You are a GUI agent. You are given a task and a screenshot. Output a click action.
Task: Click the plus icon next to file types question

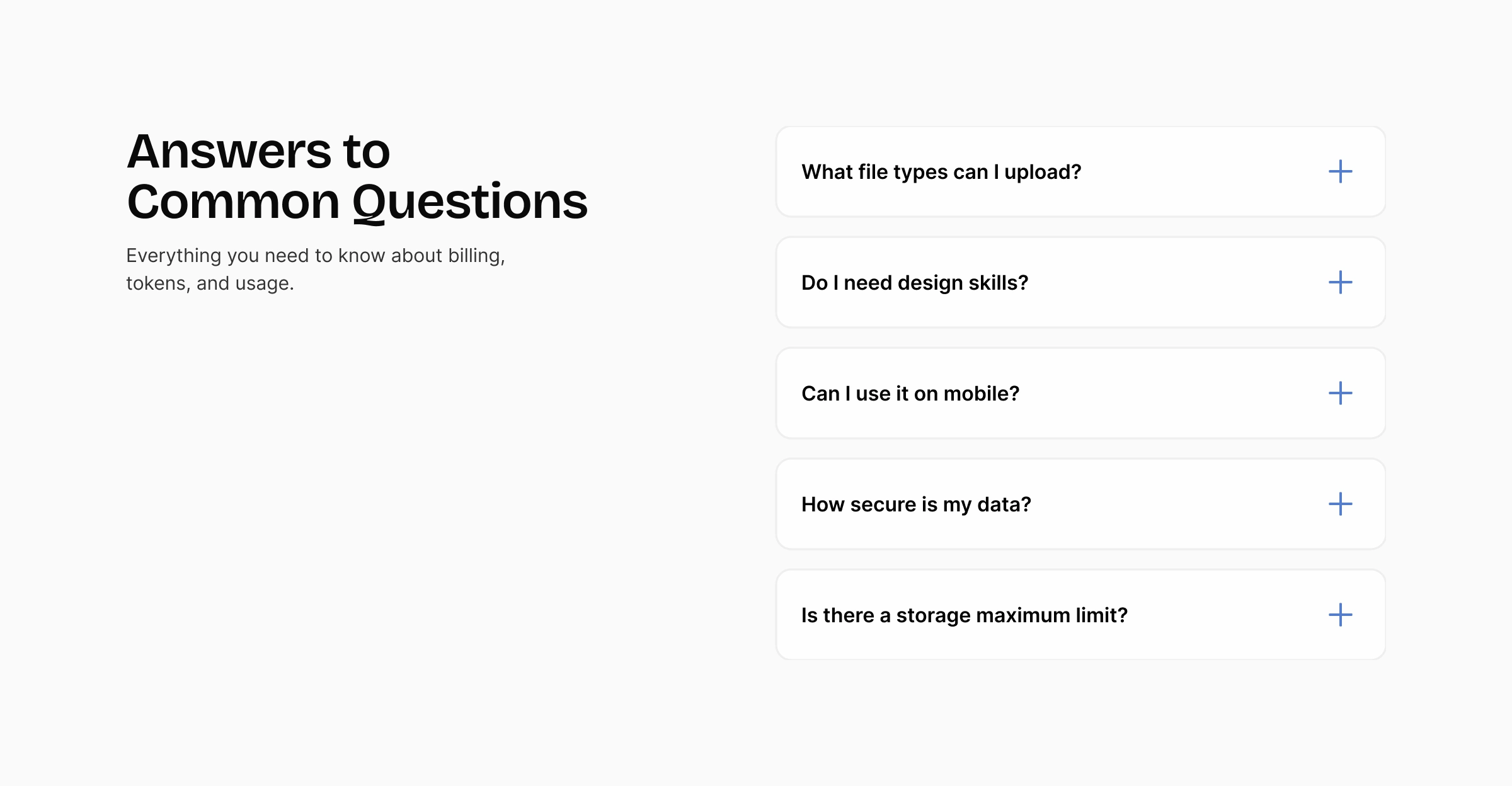[x=1341, y=171]
